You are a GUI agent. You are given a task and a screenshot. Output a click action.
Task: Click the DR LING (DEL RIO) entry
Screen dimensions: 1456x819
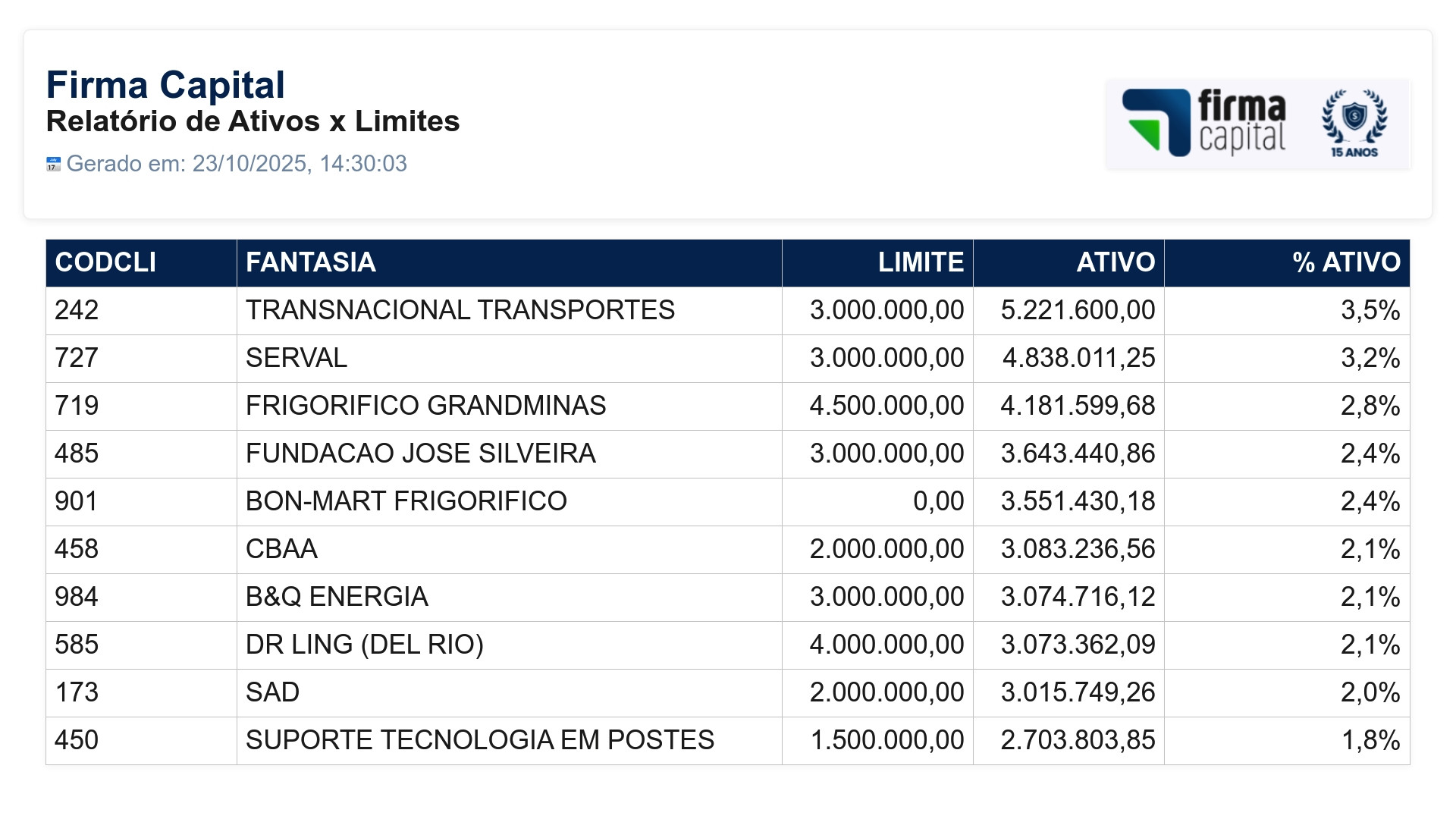point(364,645)
